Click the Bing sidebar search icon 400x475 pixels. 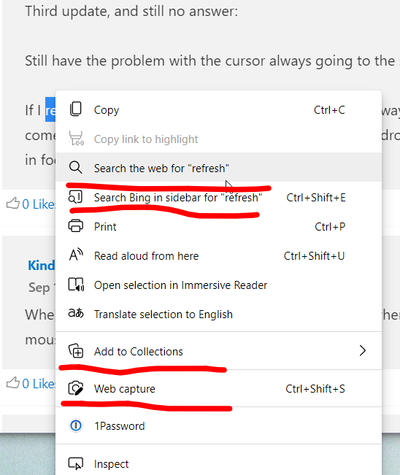click(x=75, y=197)
